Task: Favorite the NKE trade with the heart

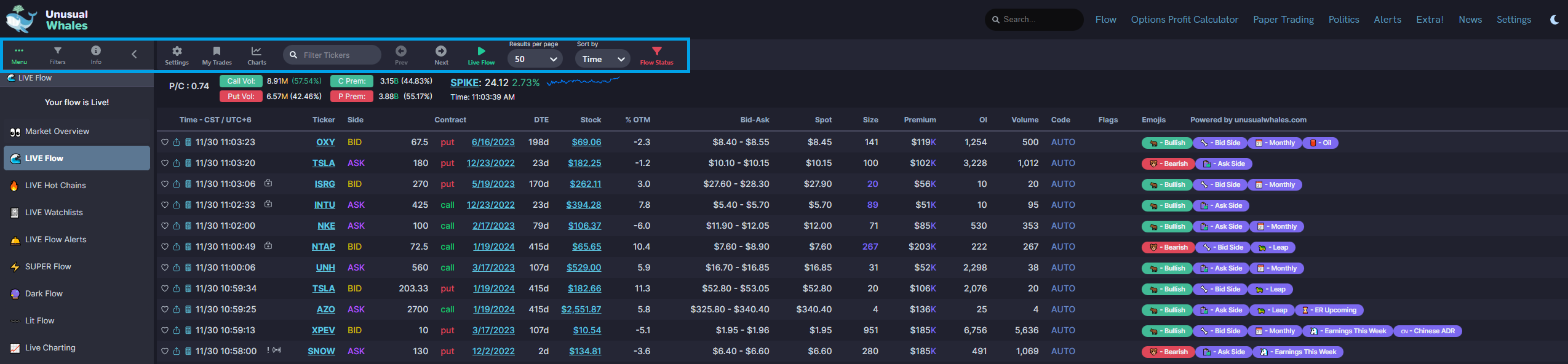Action: pos(165,226)
